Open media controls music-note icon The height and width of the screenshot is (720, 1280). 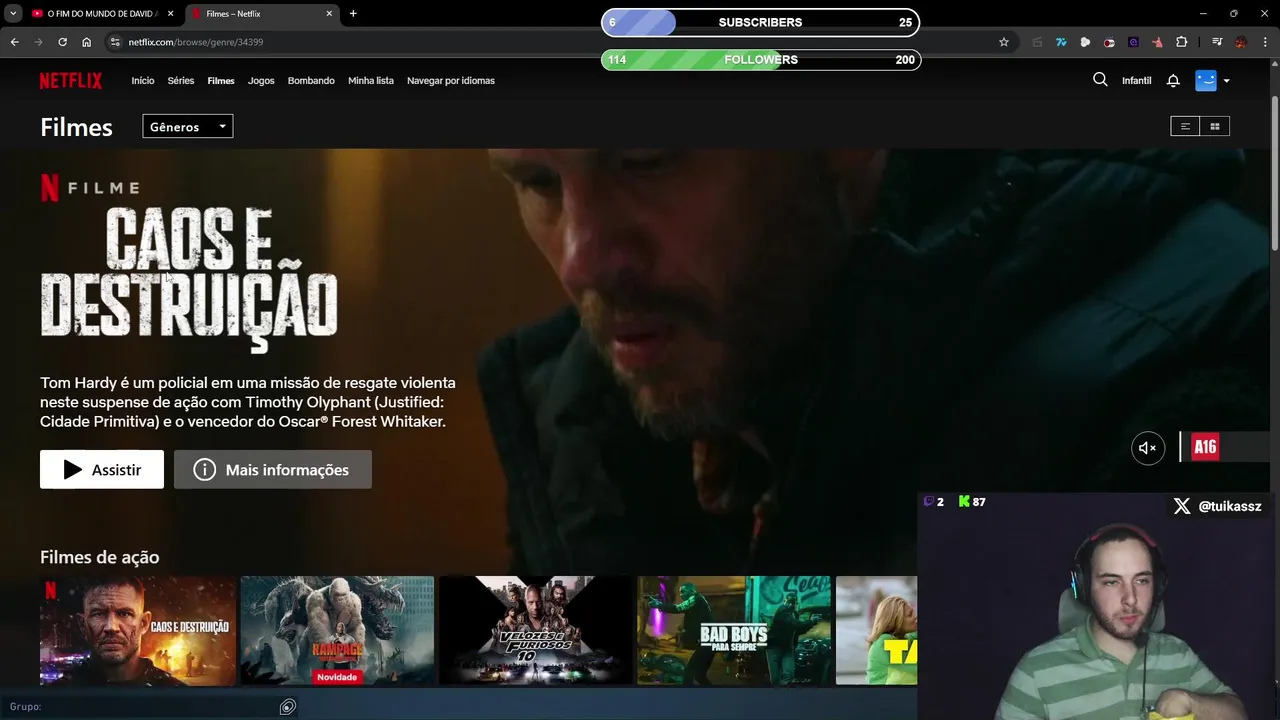(1217, 42)
